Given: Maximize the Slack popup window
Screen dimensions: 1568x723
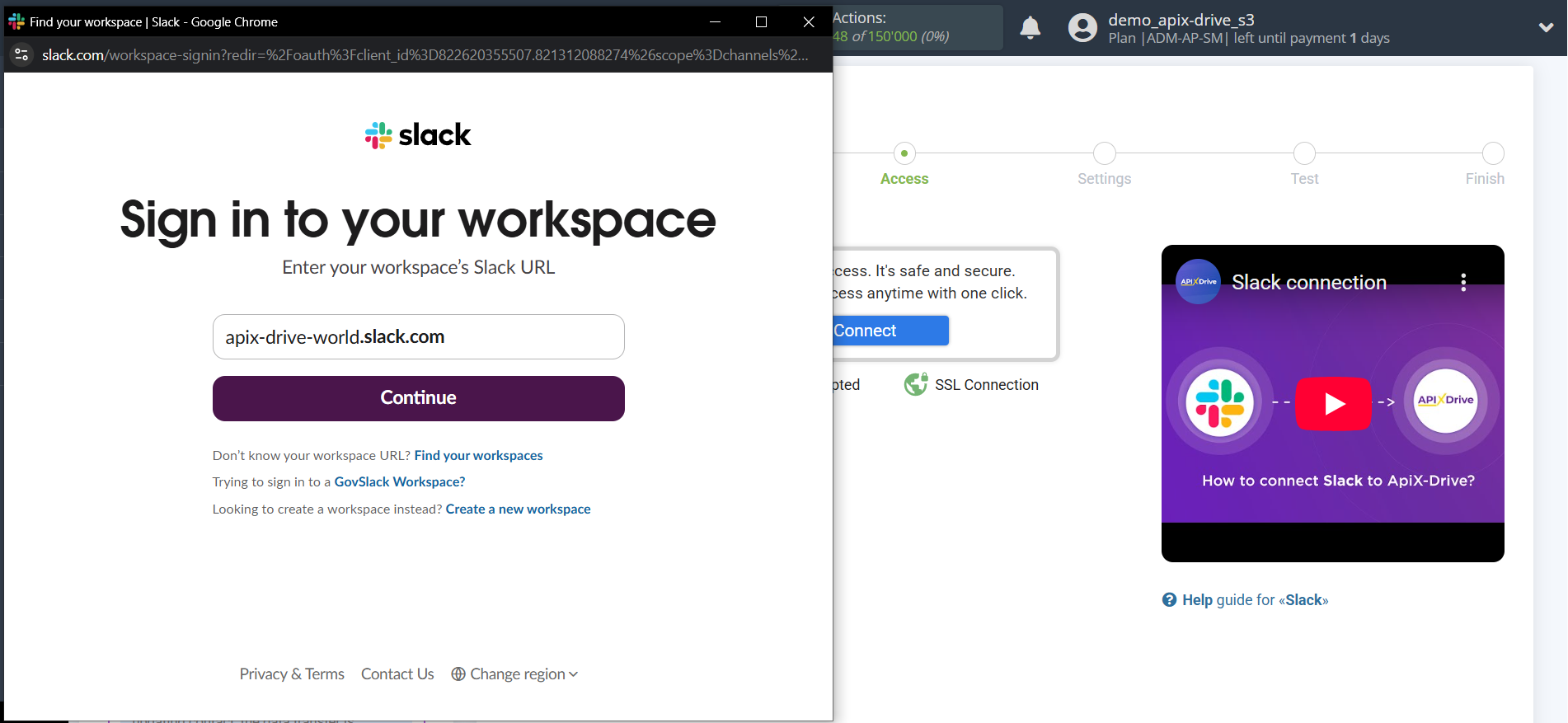Looking at the screenshot, I should click(x=761, y=21).
